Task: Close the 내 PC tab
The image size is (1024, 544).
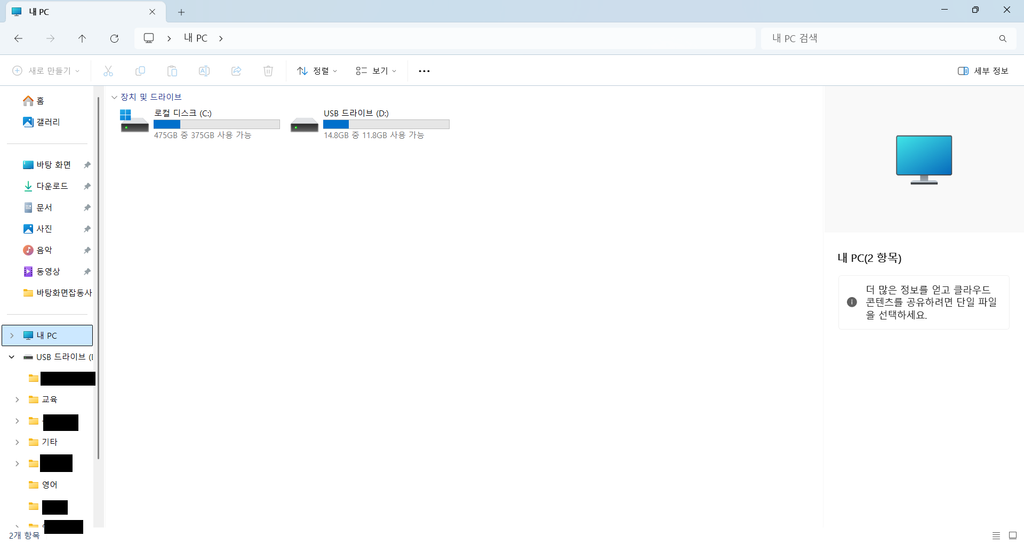Action: [152, 12]
